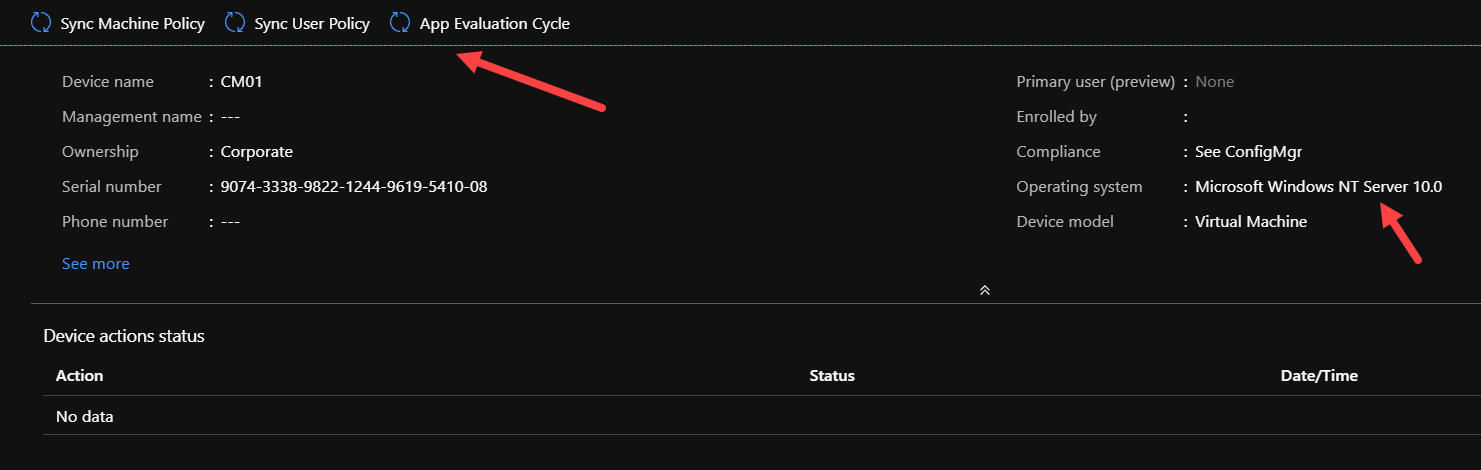Image resolution: width=1481 pixels, height=470 pixels.
Task: Collapse the device essentials section with the chevron
Action: click(x=985, y=290)
